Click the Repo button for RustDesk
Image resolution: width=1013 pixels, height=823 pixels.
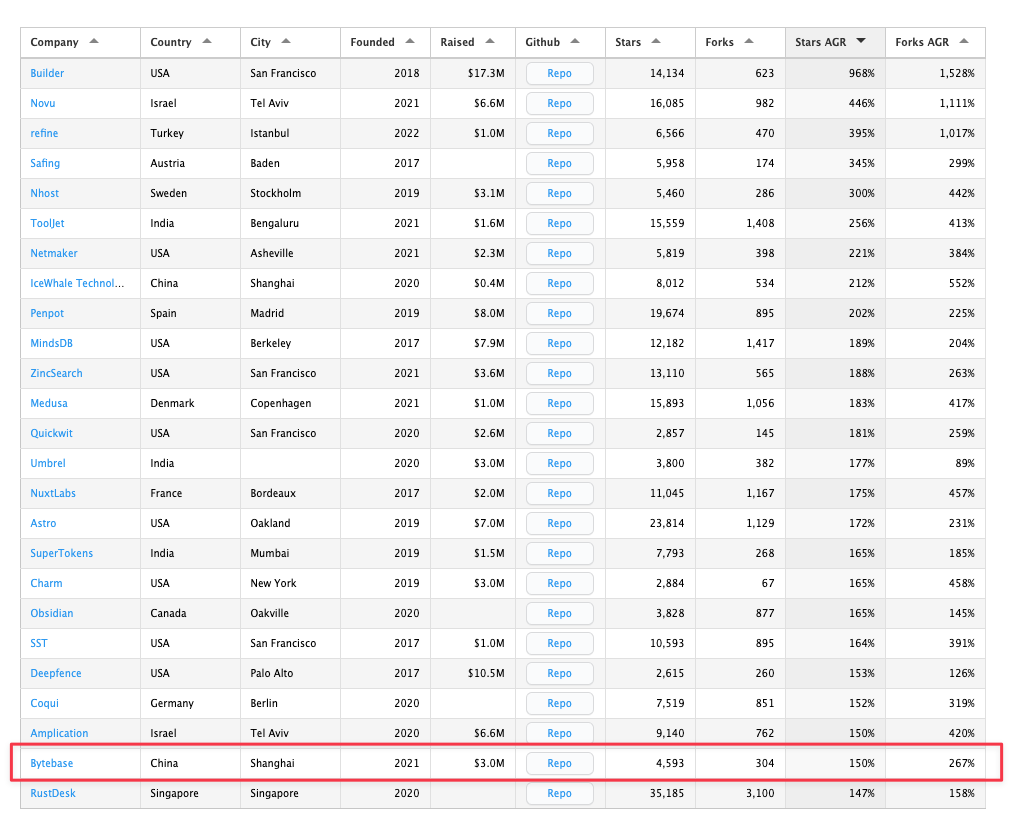pyautogui.click(x=559, y=793)
